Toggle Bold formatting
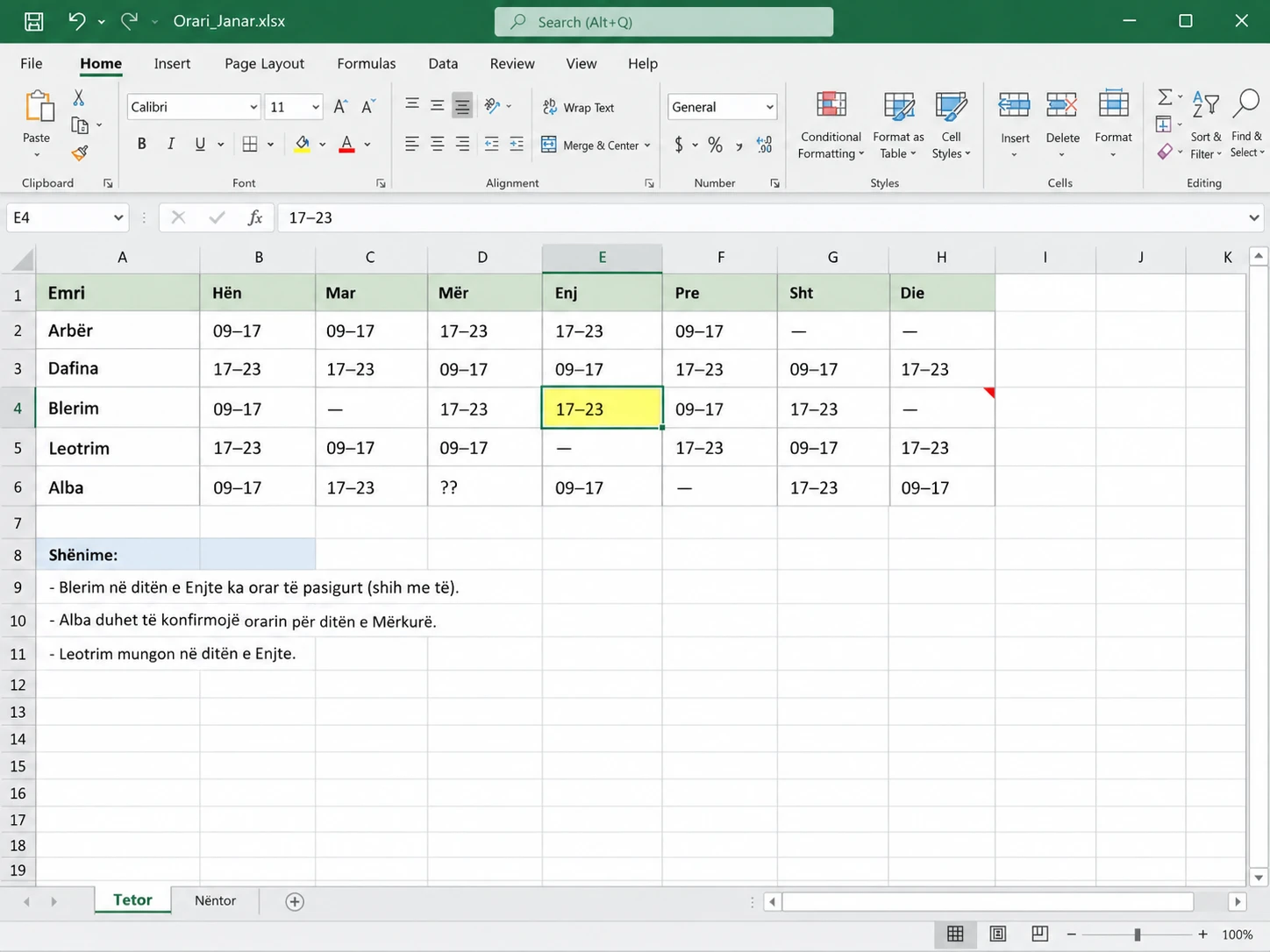 click(141, 144)
